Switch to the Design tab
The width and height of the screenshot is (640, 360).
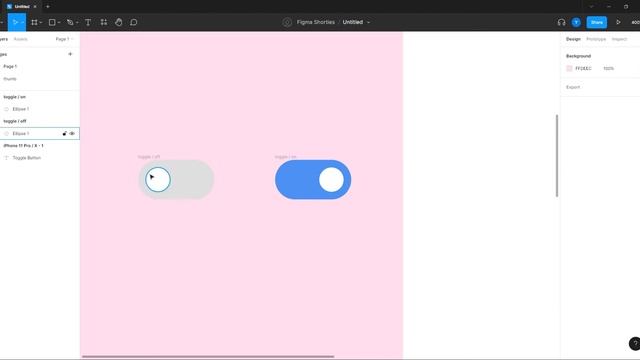coord(573,39)
